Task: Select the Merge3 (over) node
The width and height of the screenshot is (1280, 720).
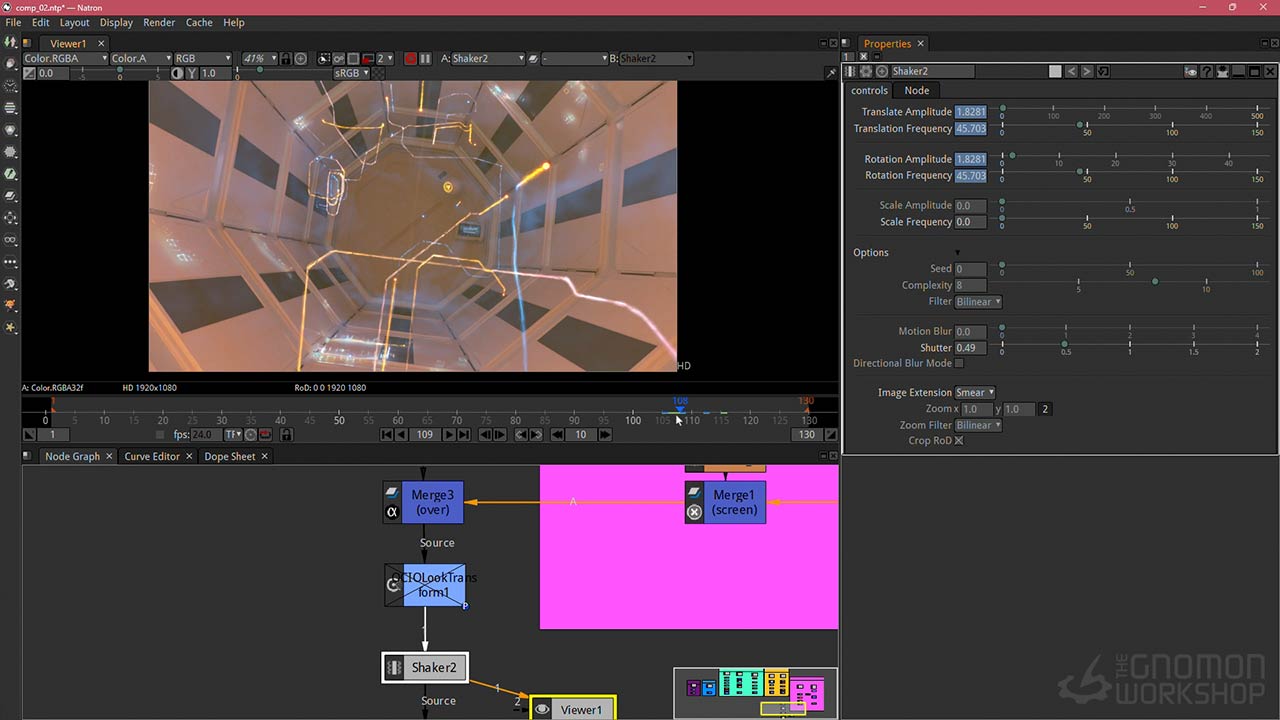Action: 433,502
